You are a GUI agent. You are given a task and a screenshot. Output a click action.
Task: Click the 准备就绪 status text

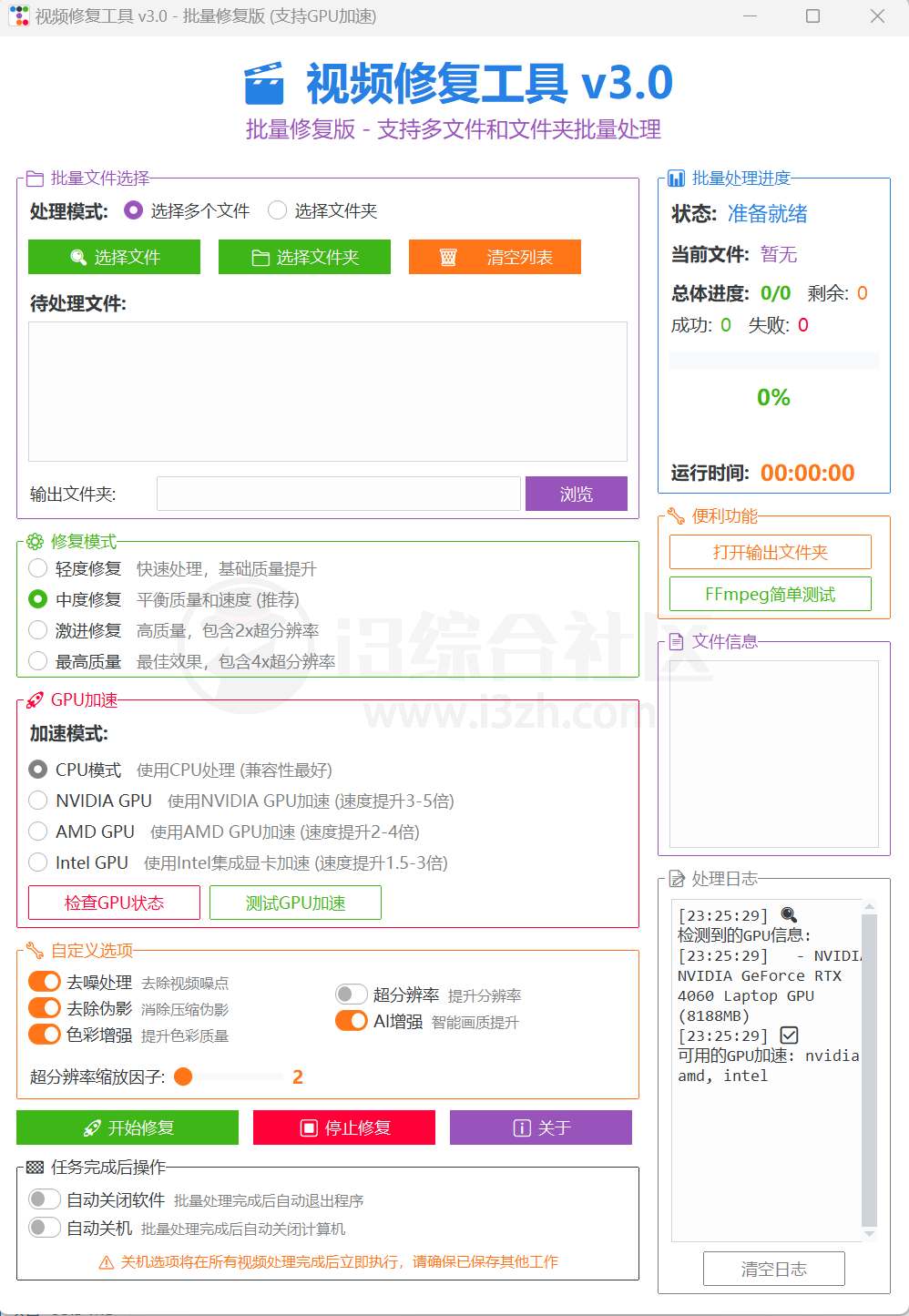click(768, 214)
